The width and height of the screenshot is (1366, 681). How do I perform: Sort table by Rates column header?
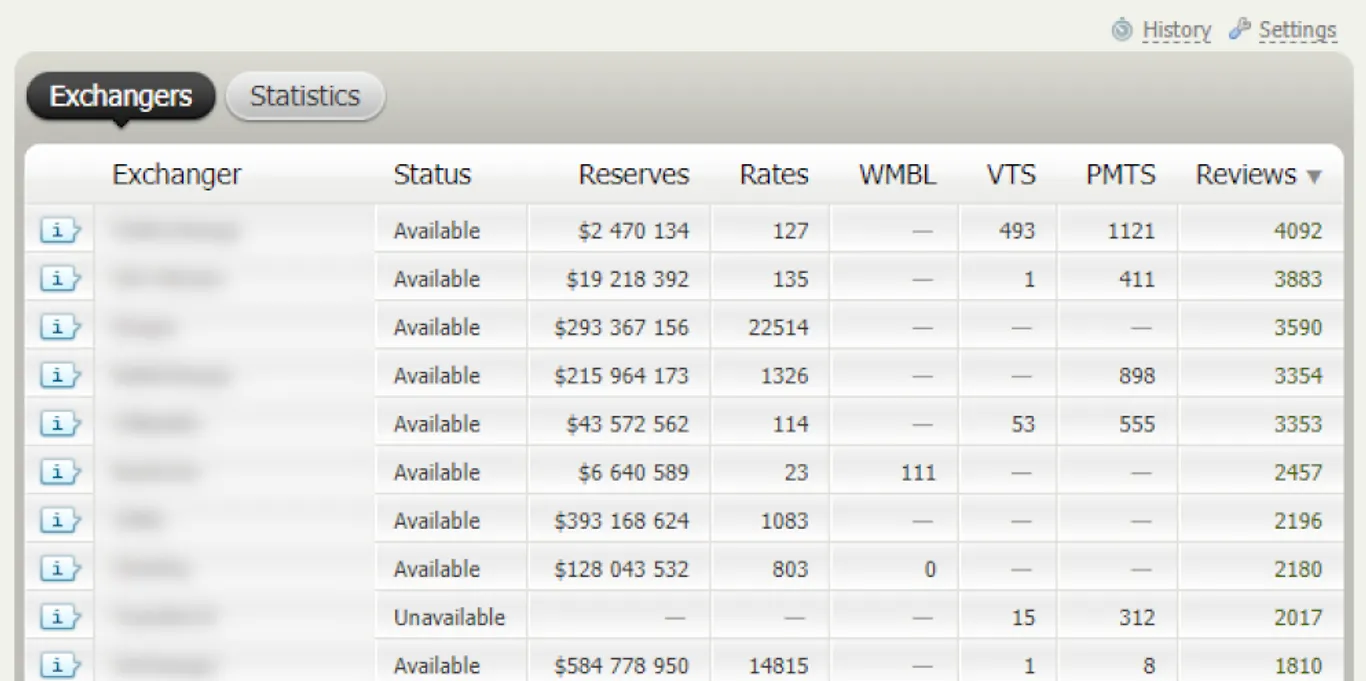point(774,175)
